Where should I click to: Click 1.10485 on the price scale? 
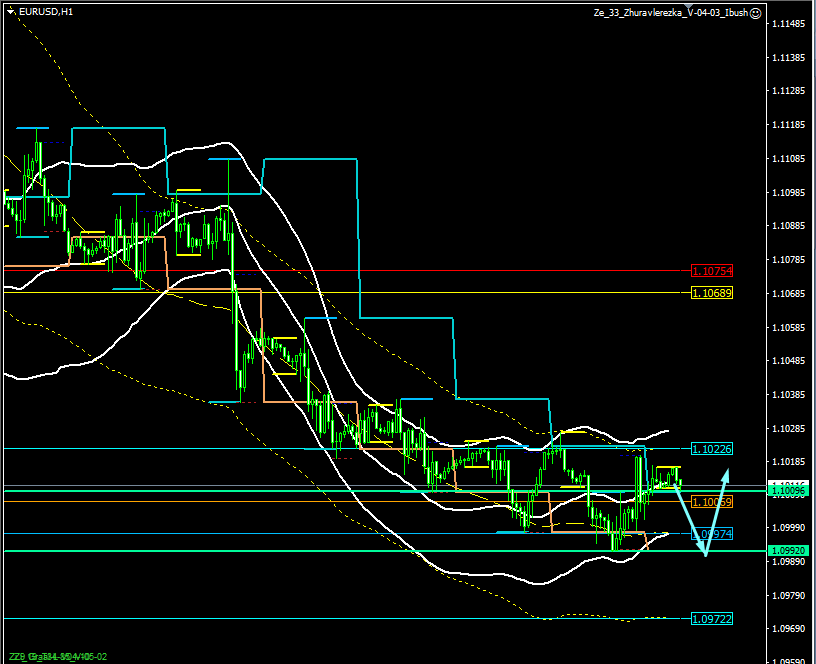(x=788, y=361)
